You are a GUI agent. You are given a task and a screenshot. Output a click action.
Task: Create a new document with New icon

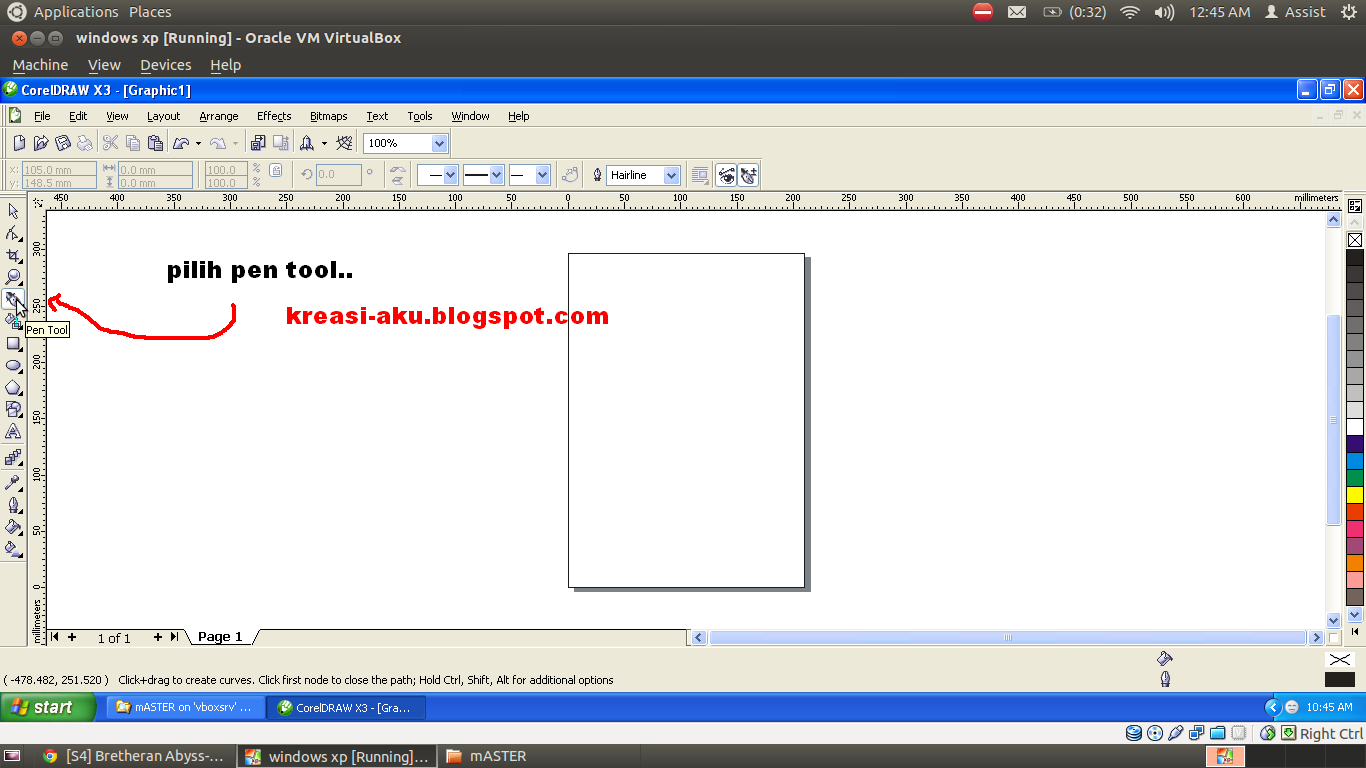(19, 143)
